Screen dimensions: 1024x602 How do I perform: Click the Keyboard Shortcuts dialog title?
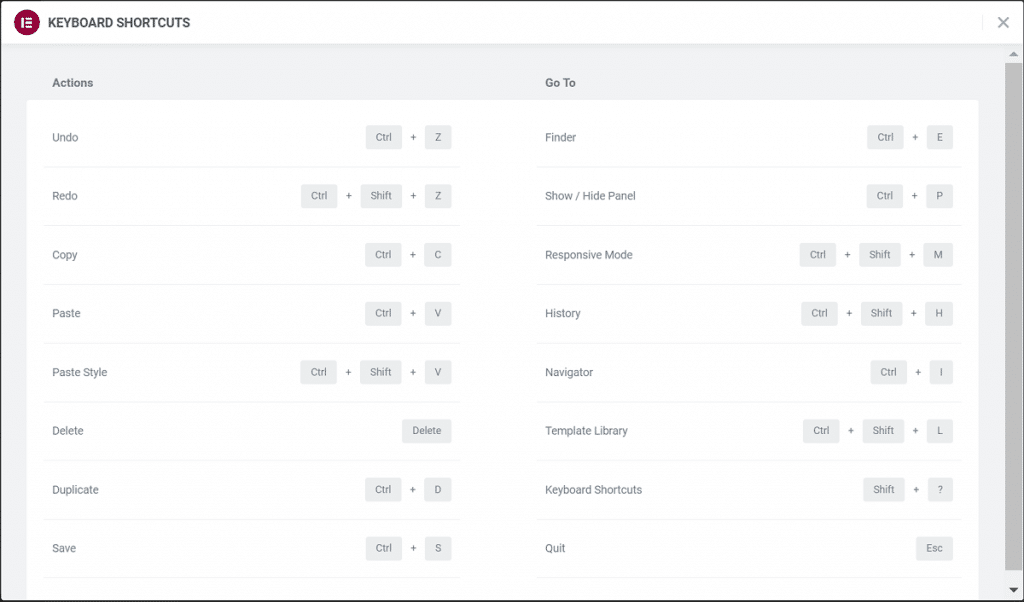tap(119, 23)
